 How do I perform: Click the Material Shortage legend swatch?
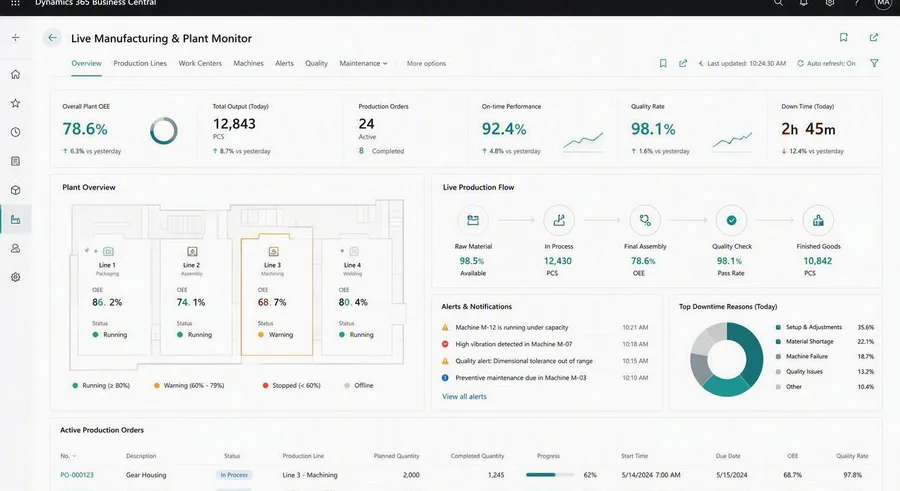(x=778, y=342)
